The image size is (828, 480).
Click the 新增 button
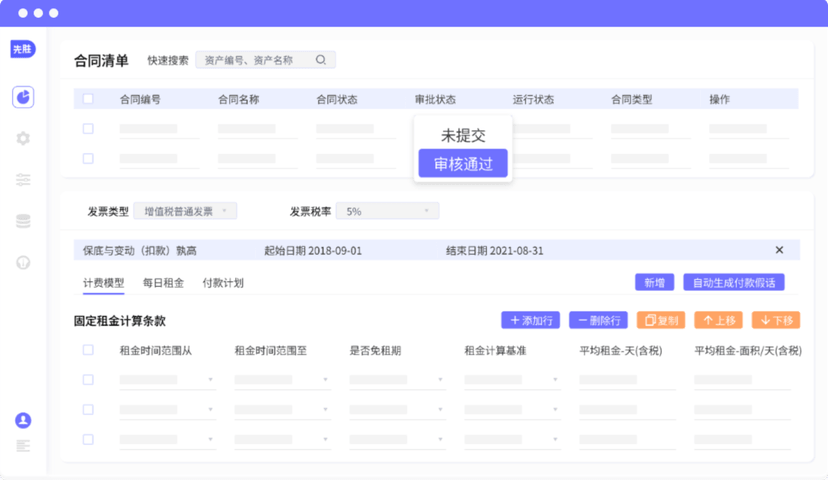pyautogui.click(x=654, y=283)
